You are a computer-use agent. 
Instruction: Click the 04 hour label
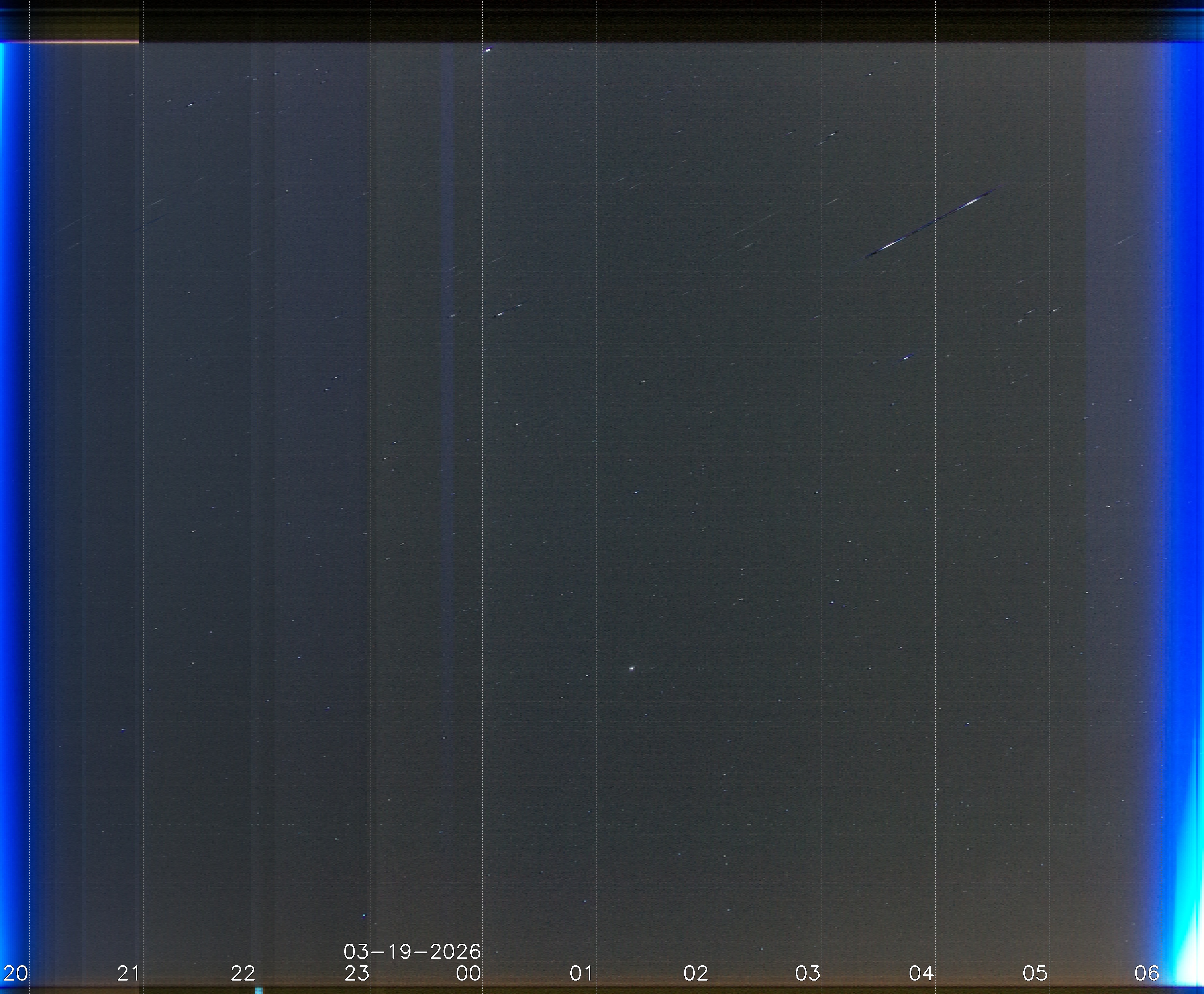(x=921, y=973)
